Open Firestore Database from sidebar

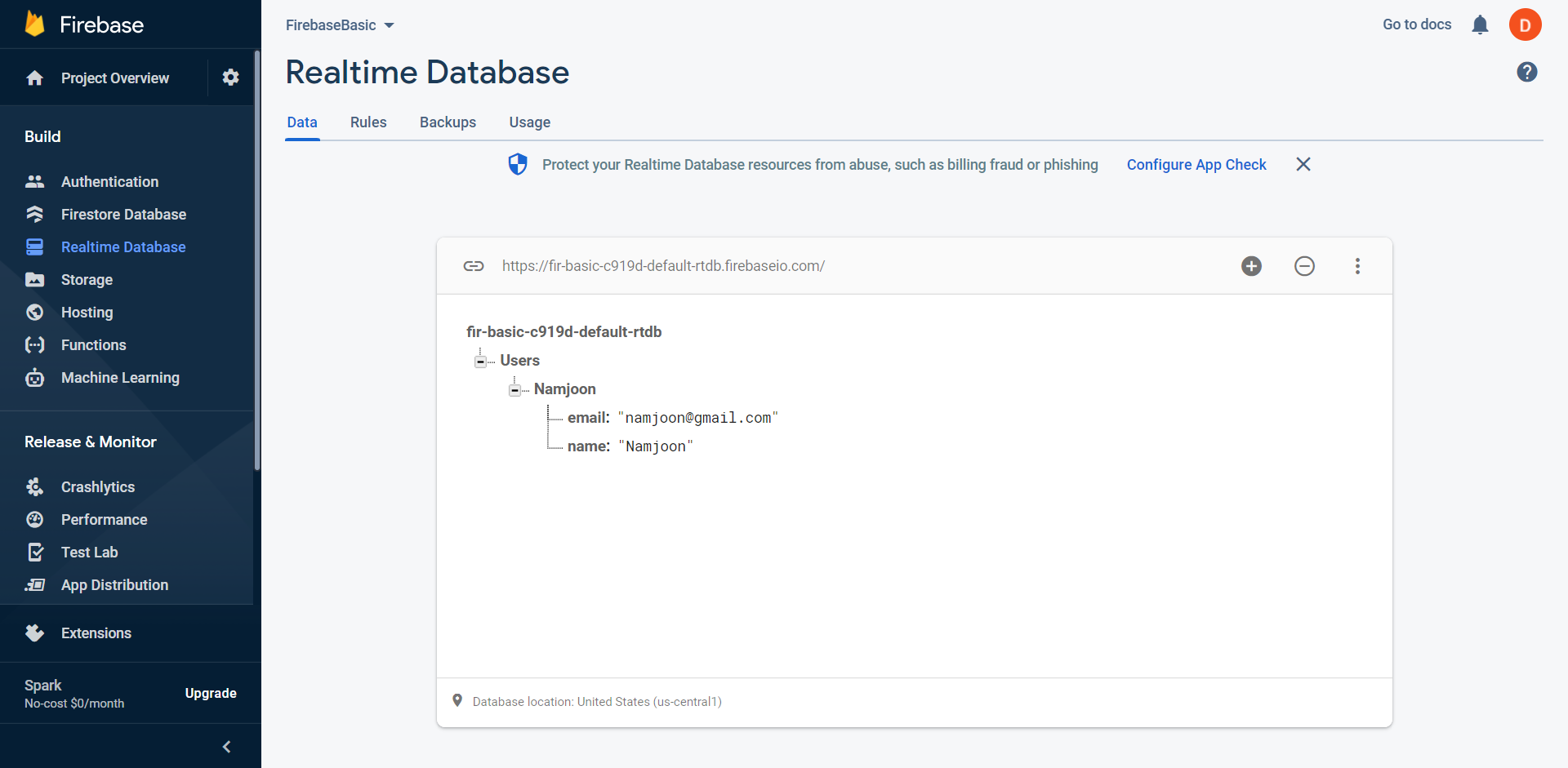pos(123,214)
